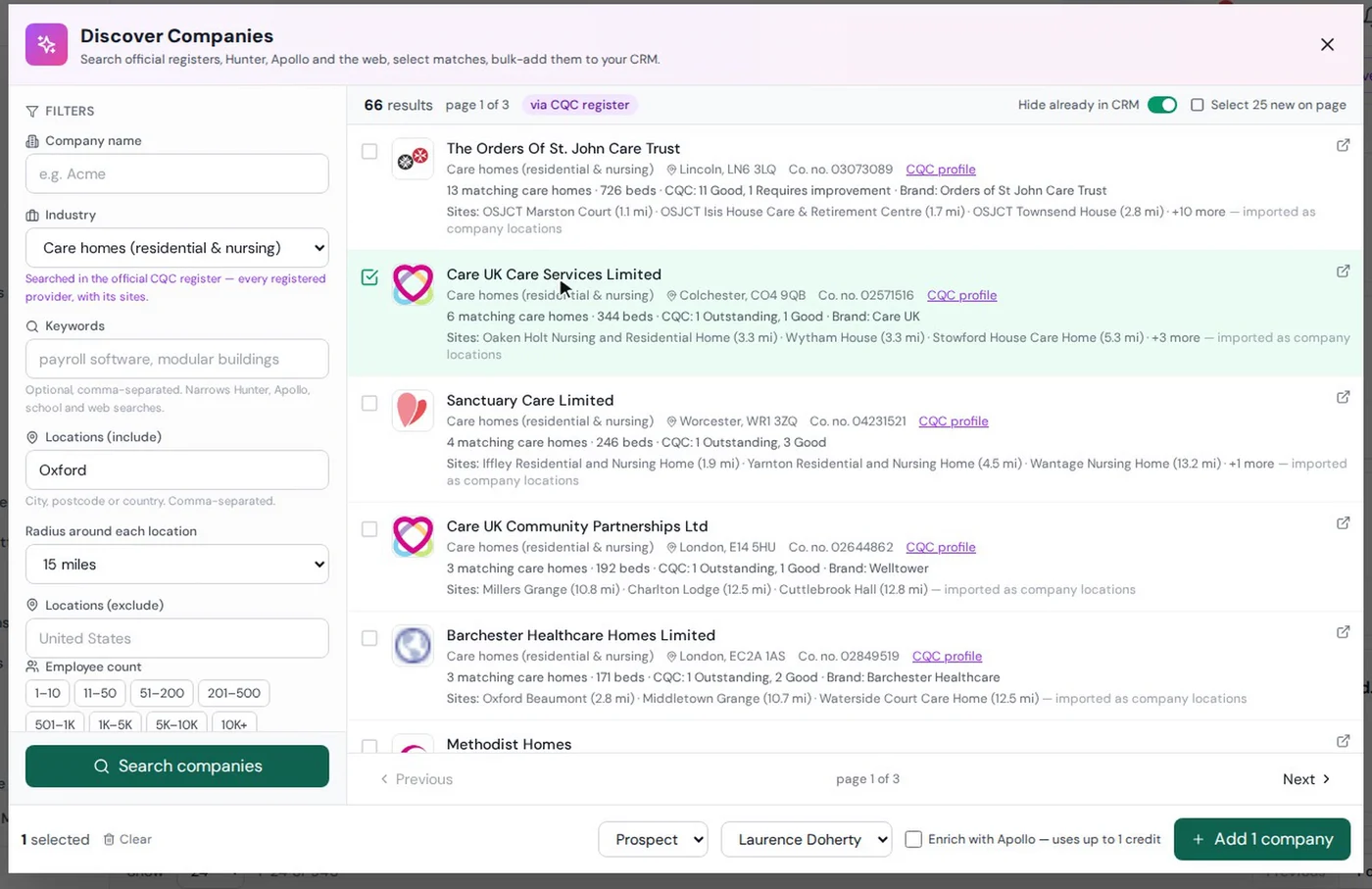
Task: Open the Industry dropdown
Action: coord(177,248)
